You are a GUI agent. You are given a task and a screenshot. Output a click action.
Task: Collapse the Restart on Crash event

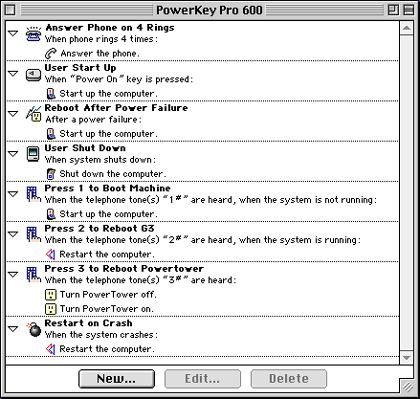(13, 329)
